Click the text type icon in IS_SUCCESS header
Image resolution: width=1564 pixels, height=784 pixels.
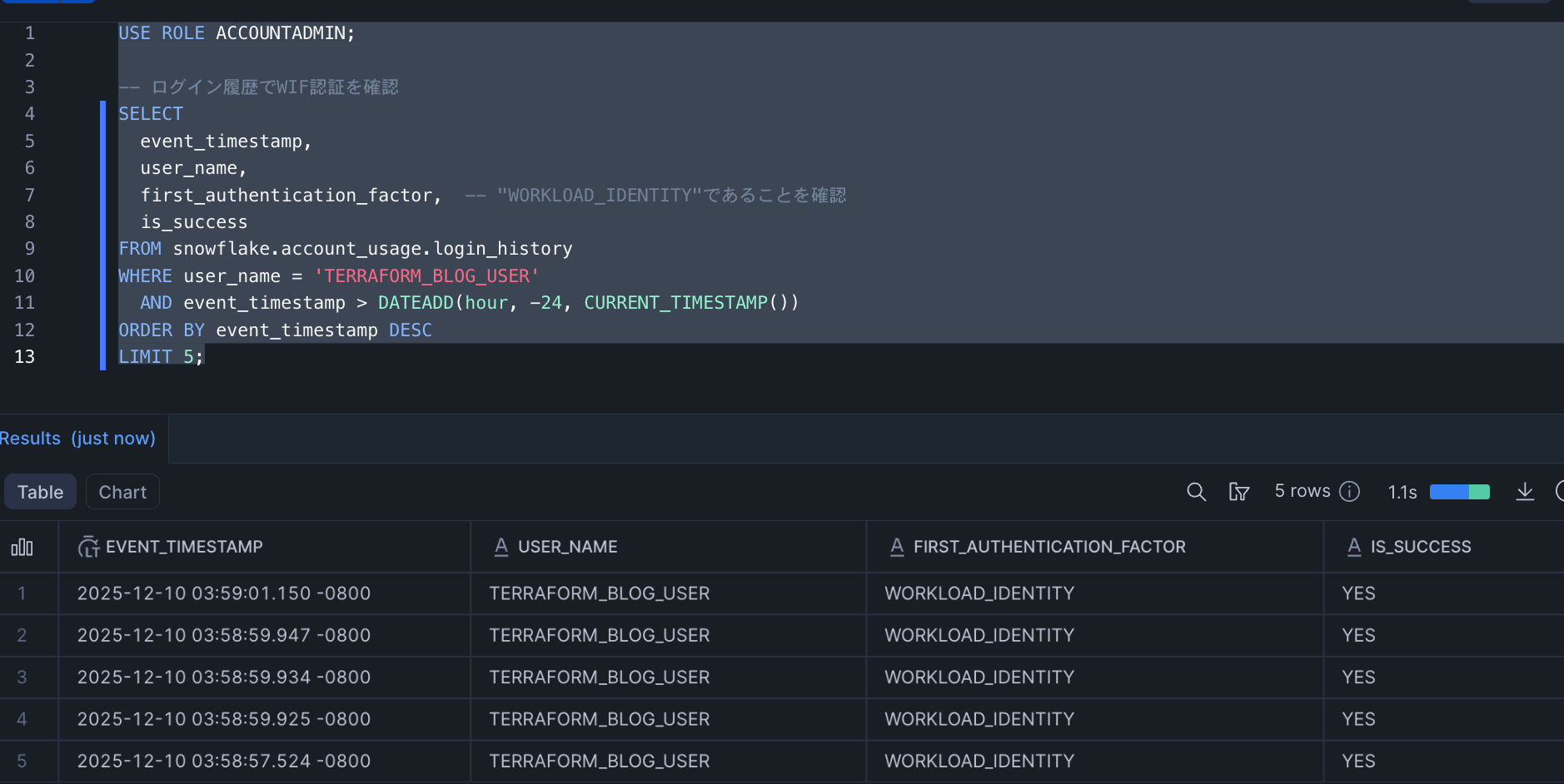pos(1354,547)
